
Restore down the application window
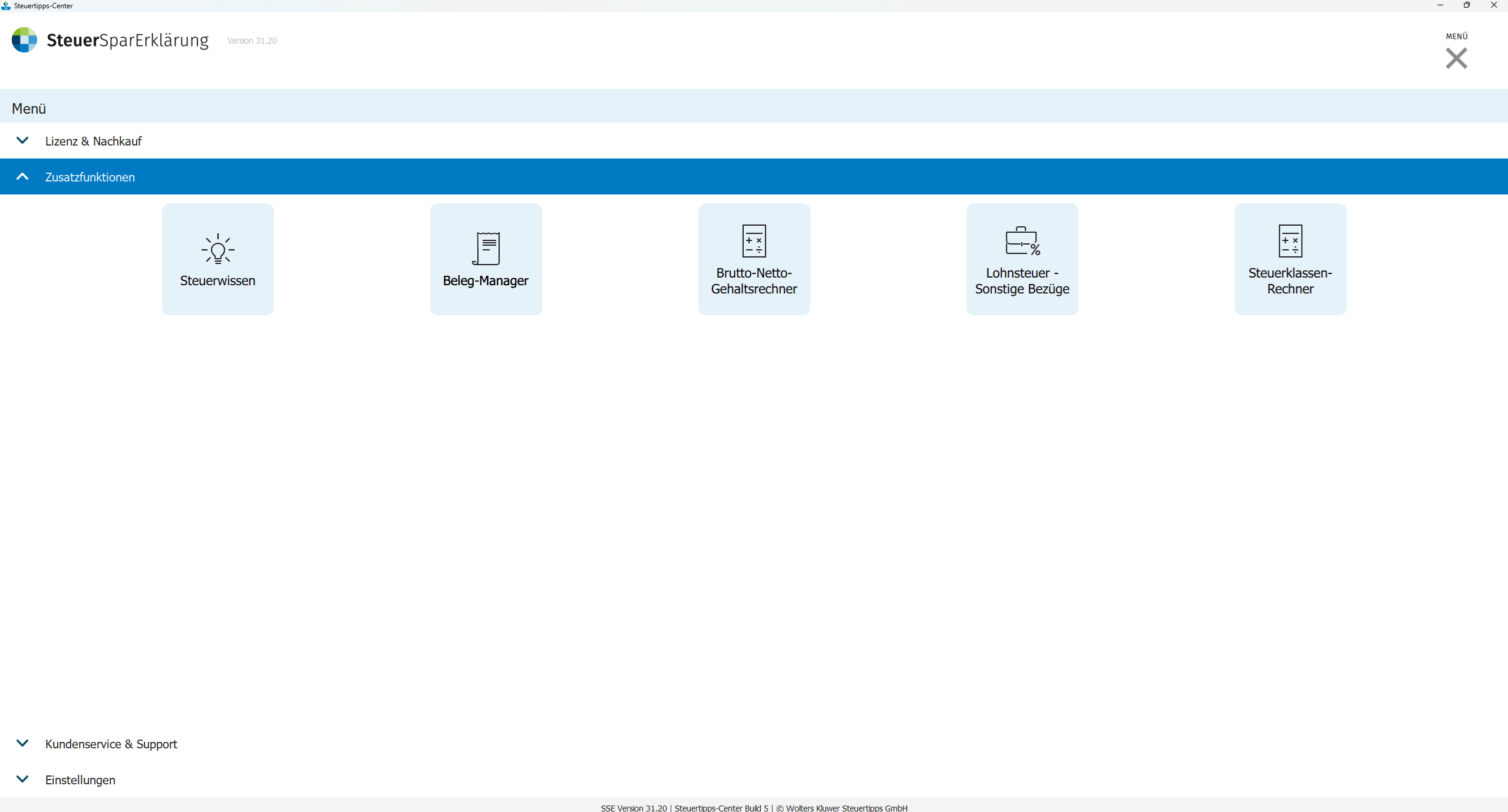point(1467,5)
